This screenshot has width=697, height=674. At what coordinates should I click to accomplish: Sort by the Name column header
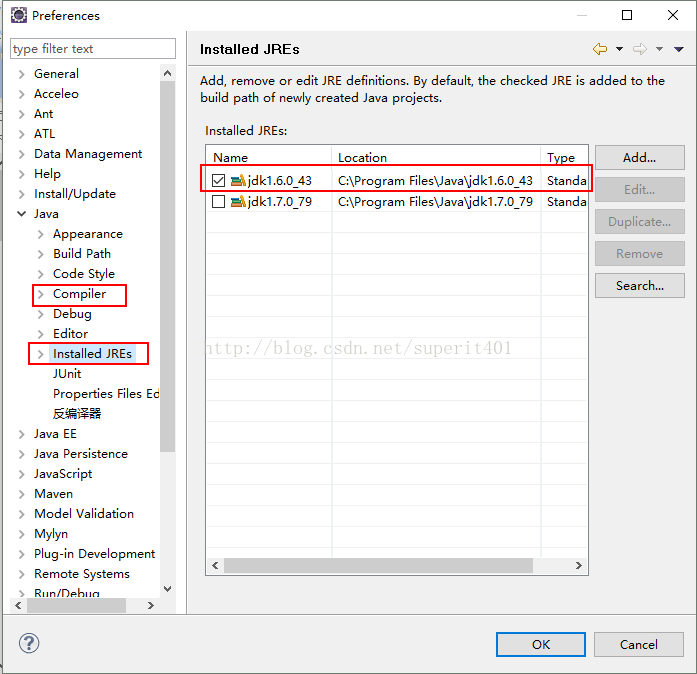coord(269,157)
